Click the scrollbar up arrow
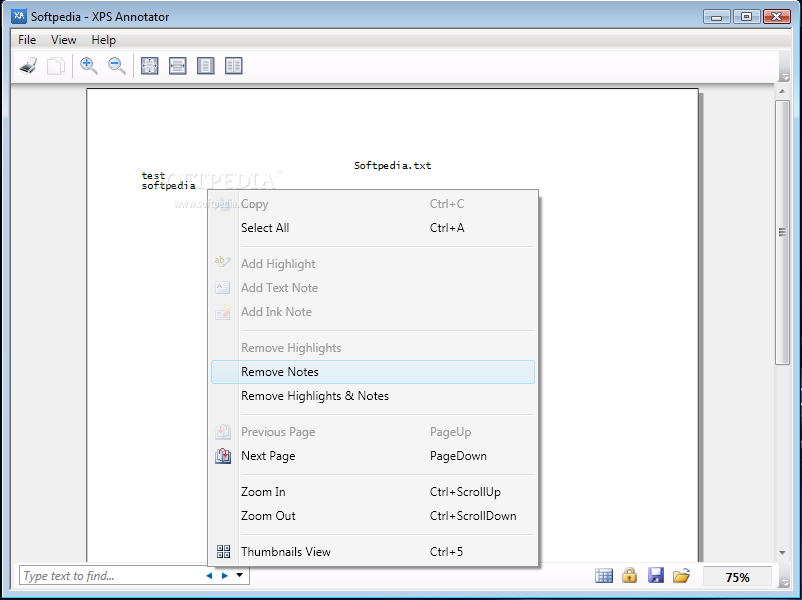Screen dimensions: 802x600 (782, 92)
